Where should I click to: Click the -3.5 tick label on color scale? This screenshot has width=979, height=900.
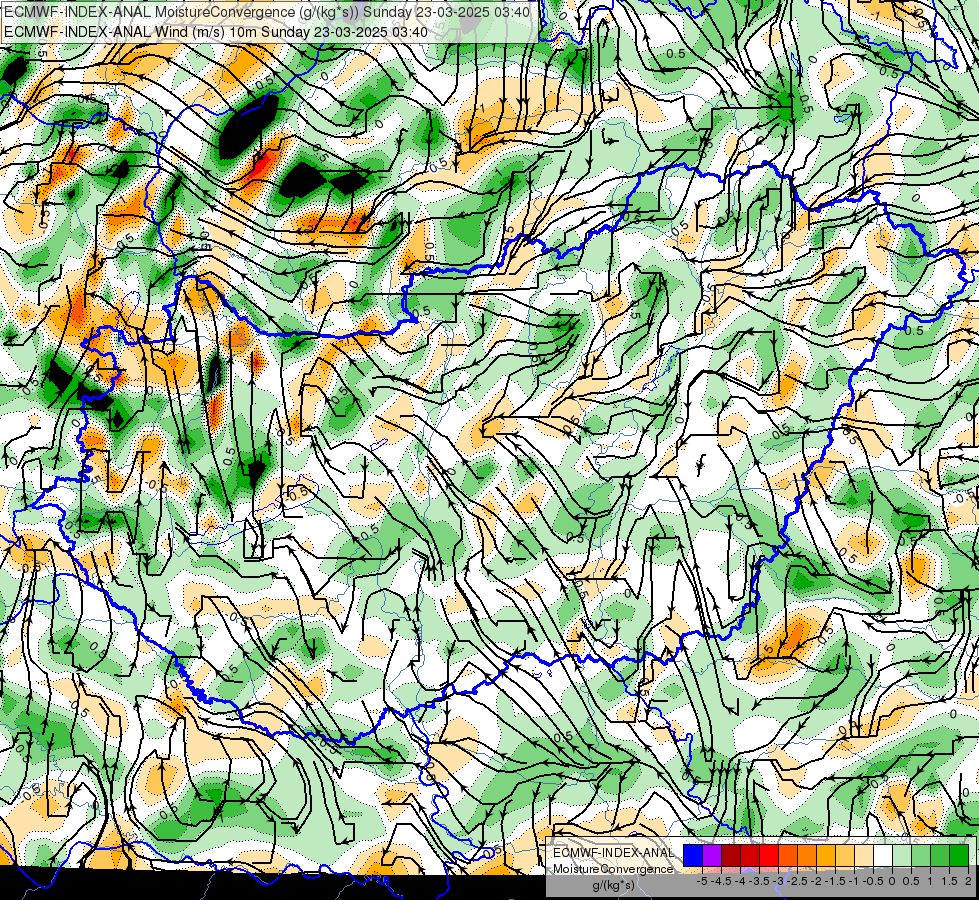coord(759,881)
